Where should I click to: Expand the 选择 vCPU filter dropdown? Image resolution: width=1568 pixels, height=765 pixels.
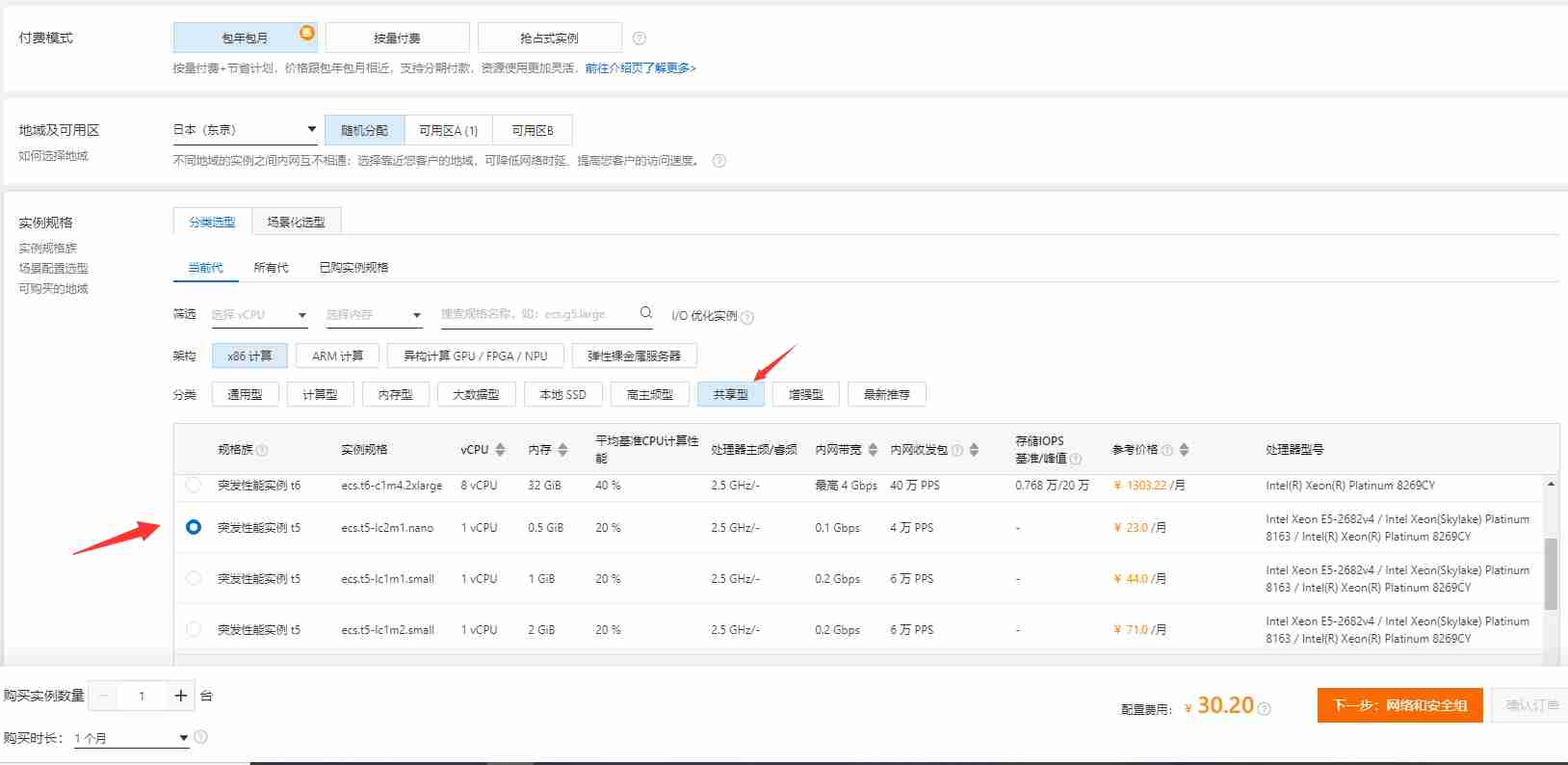258,315
